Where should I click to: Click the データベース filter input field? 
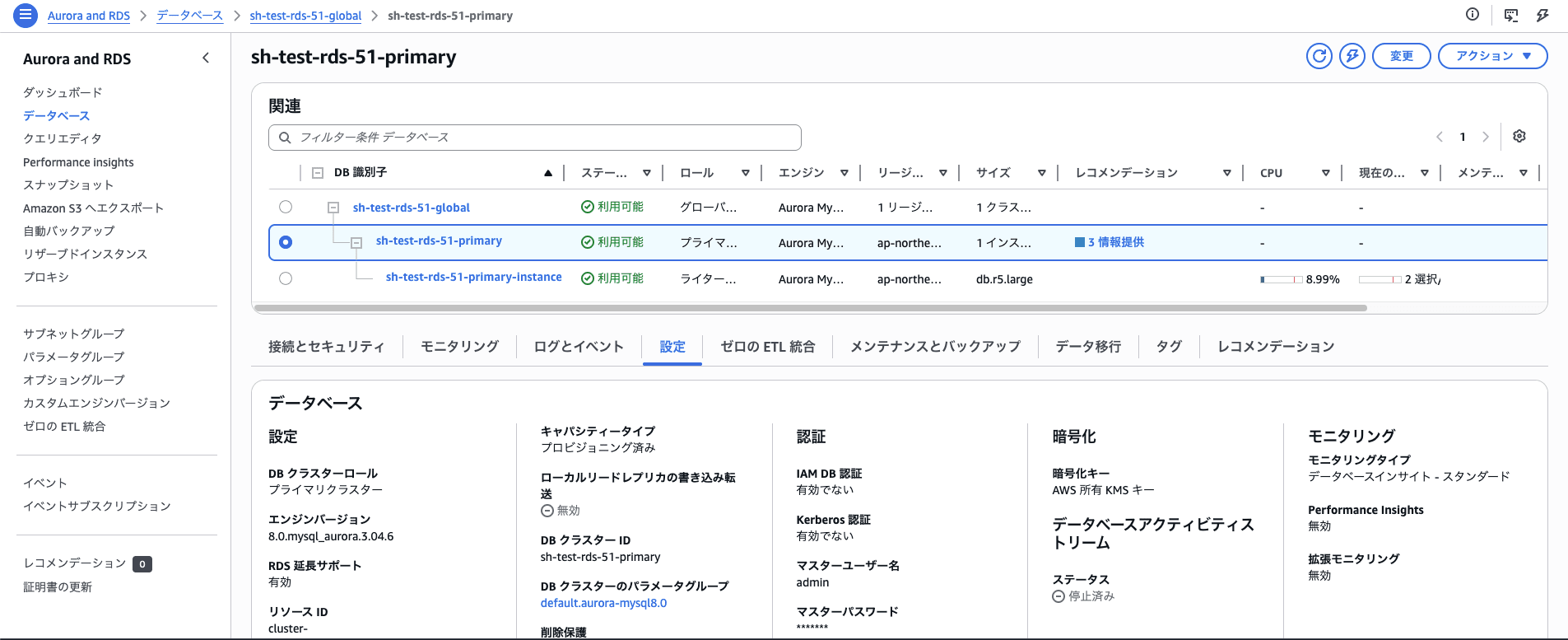(x=535, y=138)
